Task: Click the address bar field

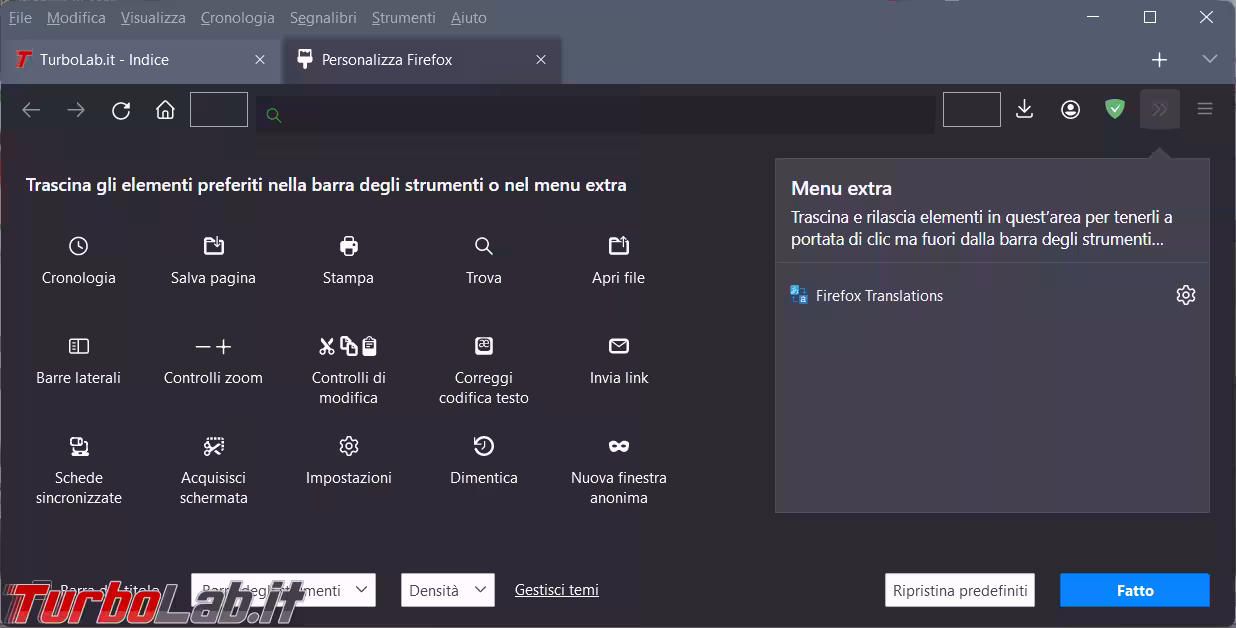Action: (x=600, y=115)
